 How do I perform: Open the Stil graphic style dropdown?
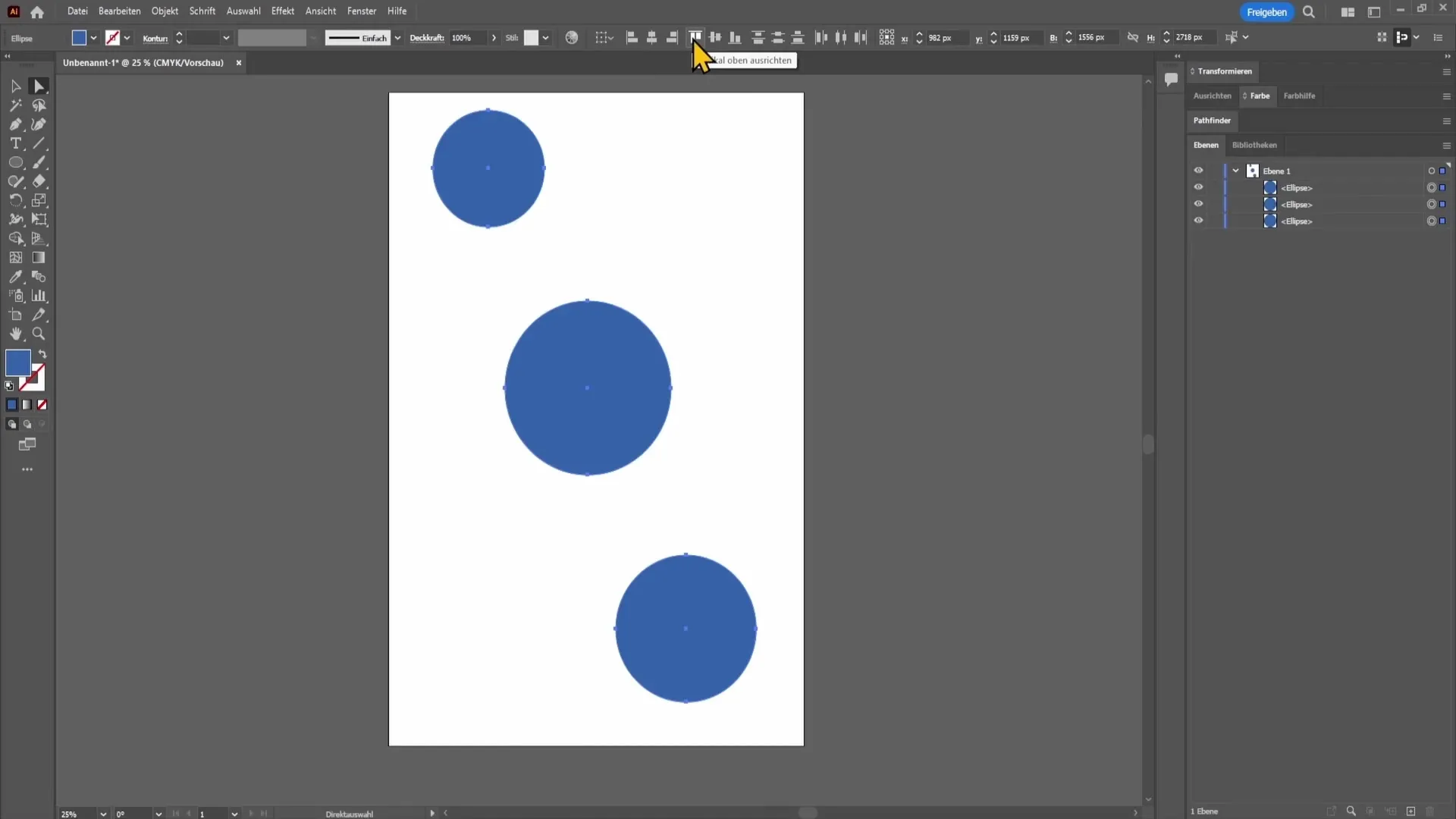click(545, 38)
